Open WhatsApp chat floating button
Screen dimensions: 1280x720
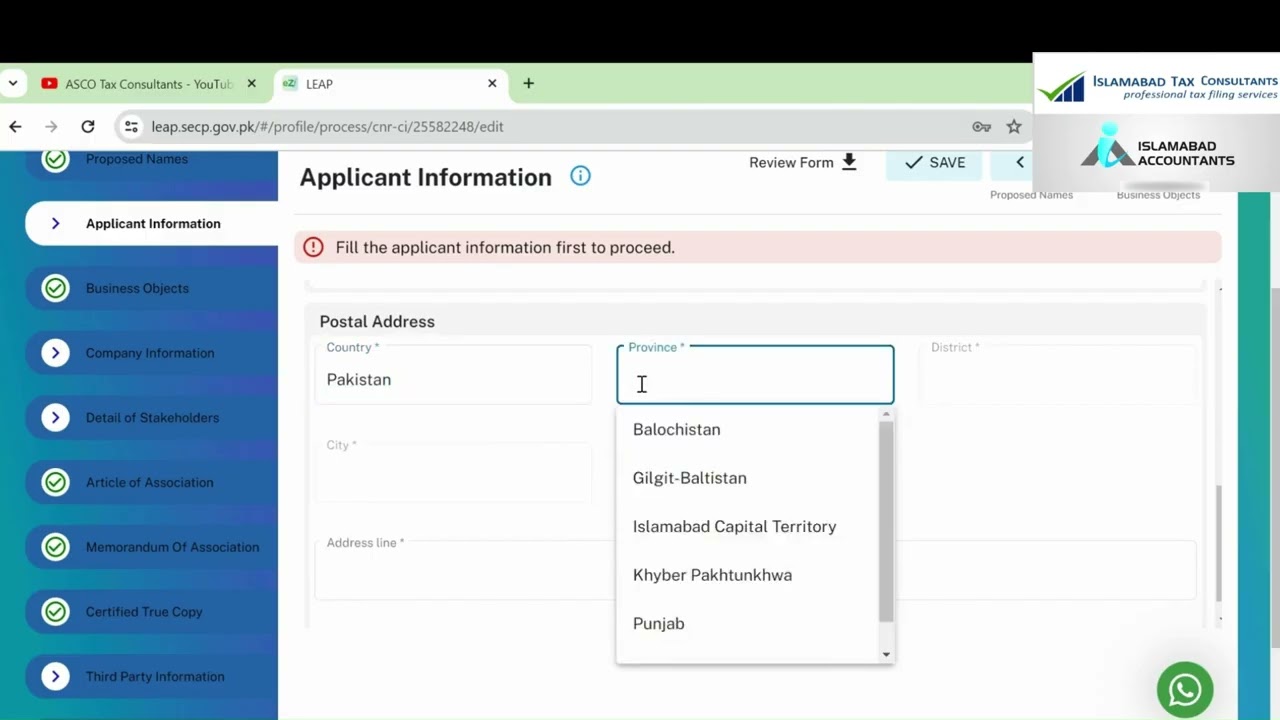(1185, 689)
